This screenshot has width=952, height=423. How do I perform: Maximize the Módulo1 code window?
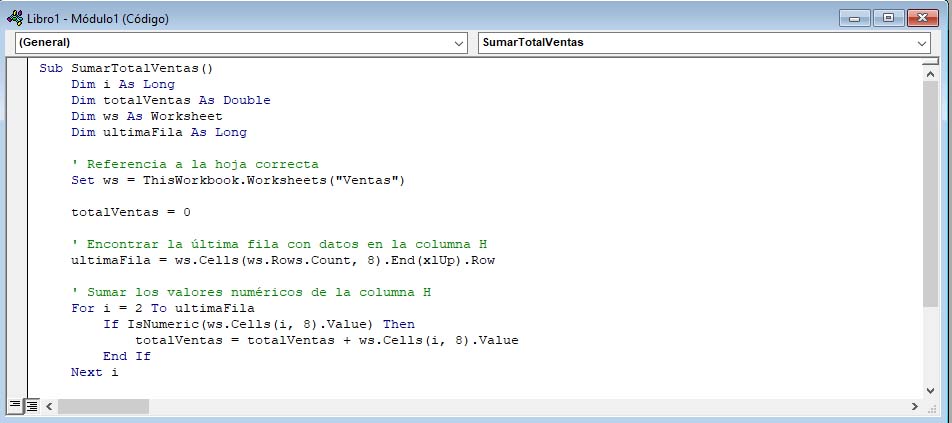click(x=888, y=18)
